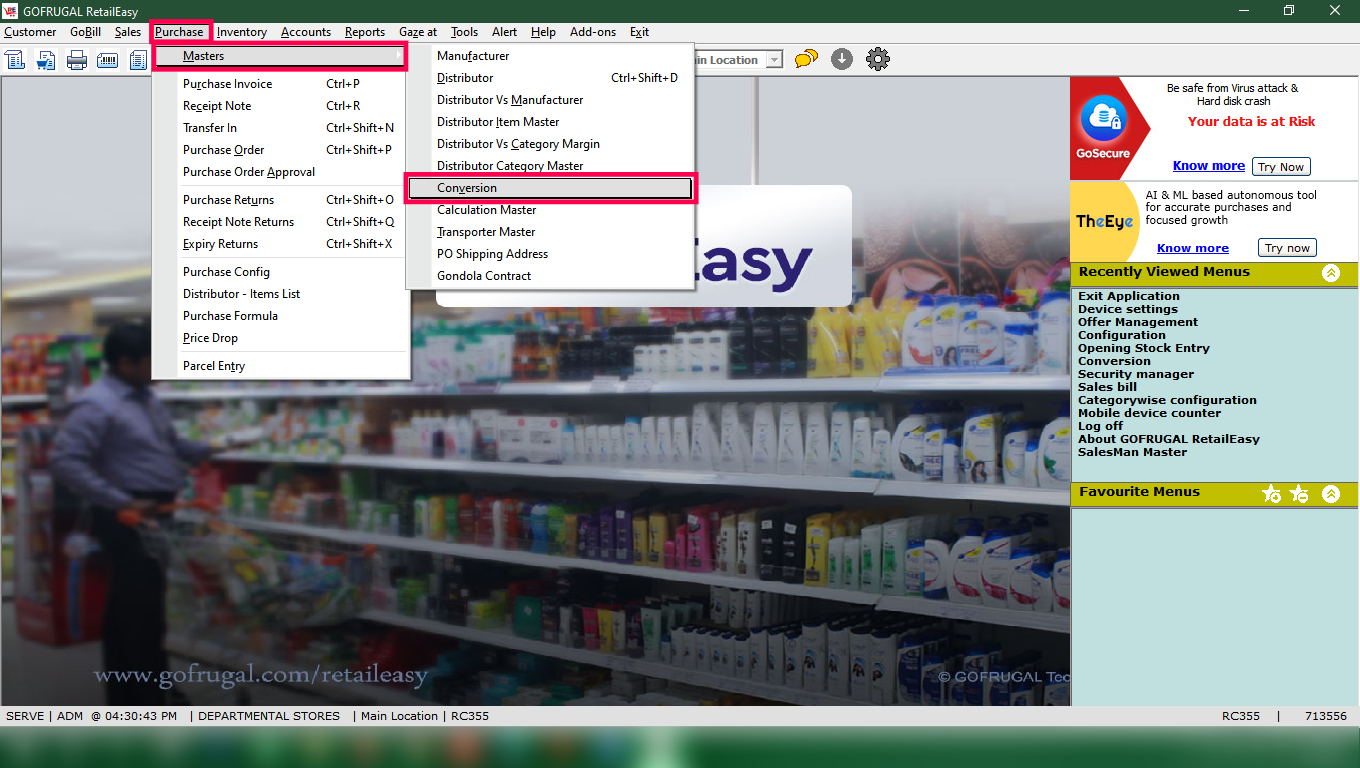The width and height of the screenshot is (1360, 768).
Task: Click the barcode label toolbar icon
Action: [x=107, y=60]
